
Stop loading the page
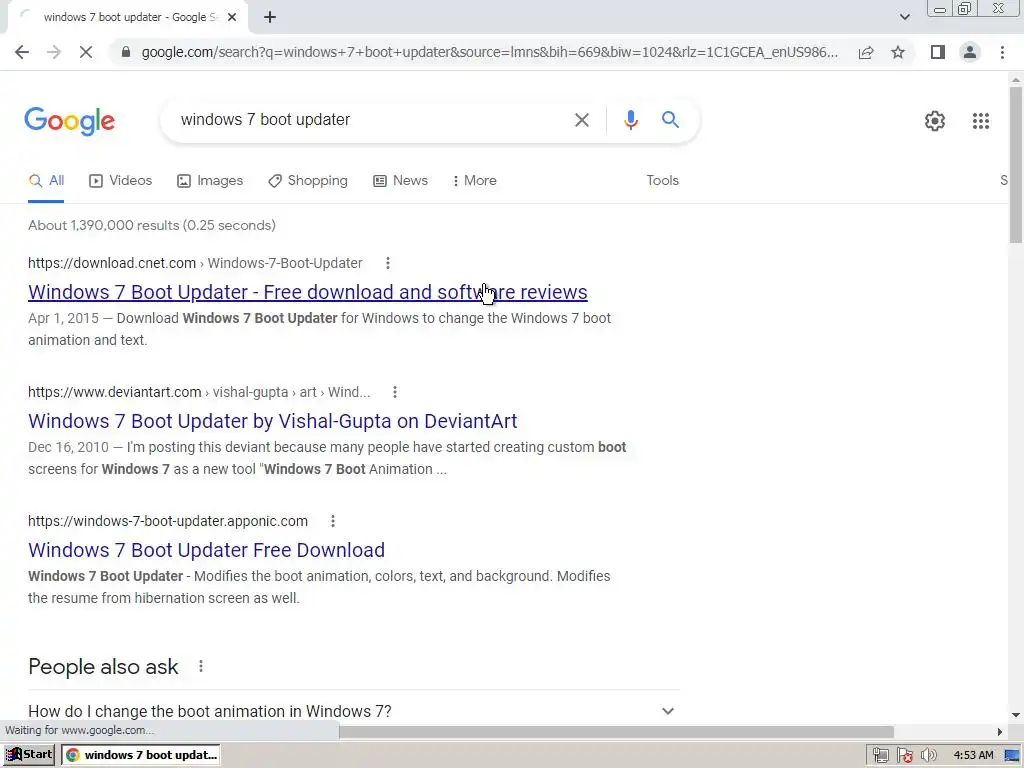(x=86, y=52)
